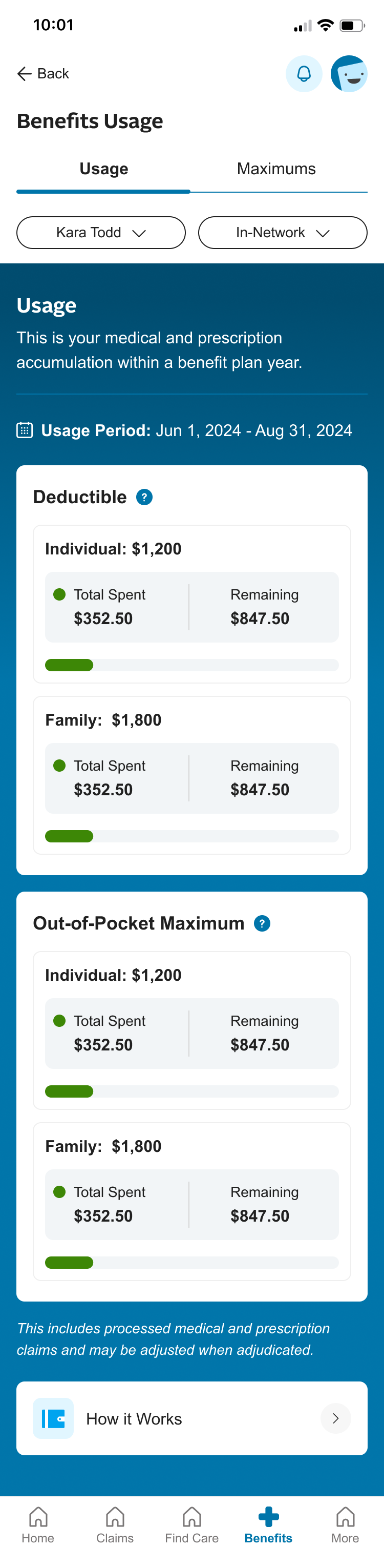
Task: Go Back to previous screen
Action: (x=43, y=74)
